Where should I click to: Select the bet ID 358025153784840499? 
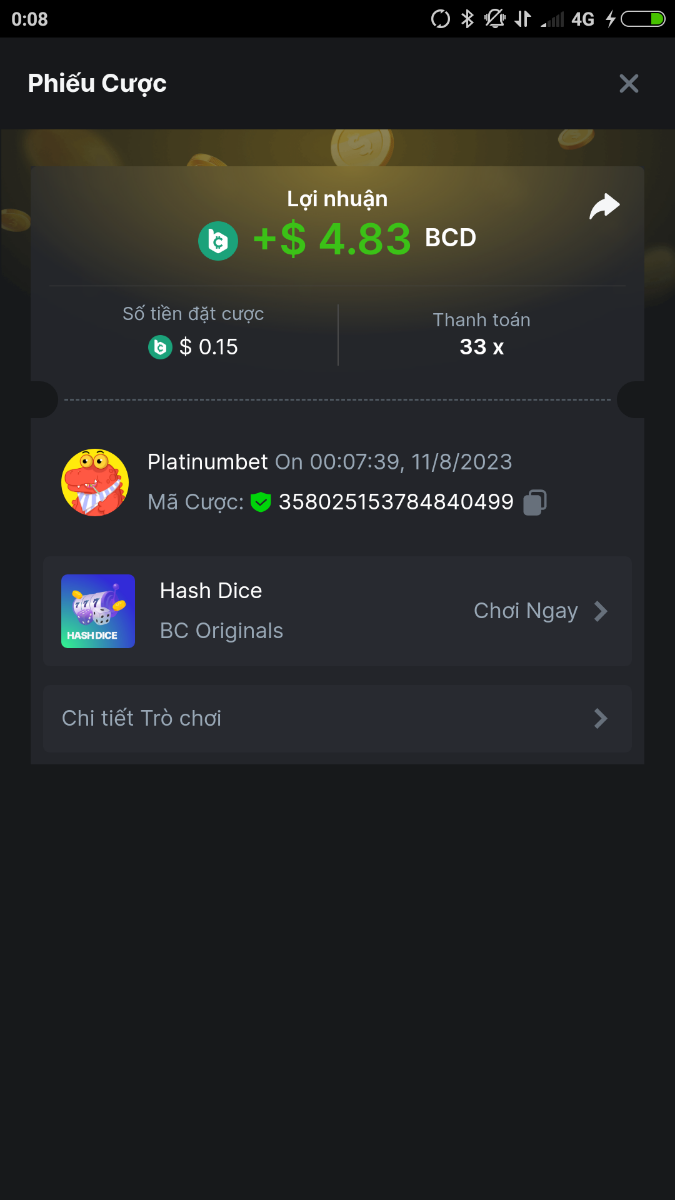click(x=396, y=502)
